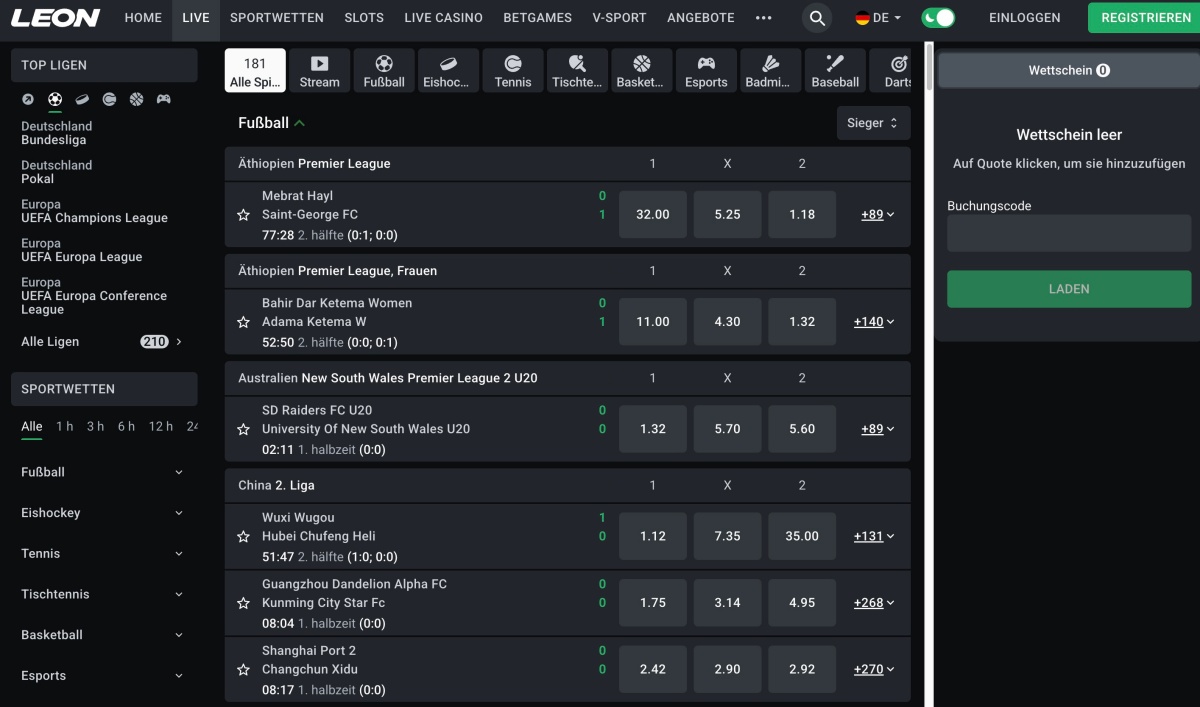Image resolution: width=1200 pixels, height=707 pixels.
Task: Expand +268 markets for Guangzhou Dandelion match
Action: 874,603
